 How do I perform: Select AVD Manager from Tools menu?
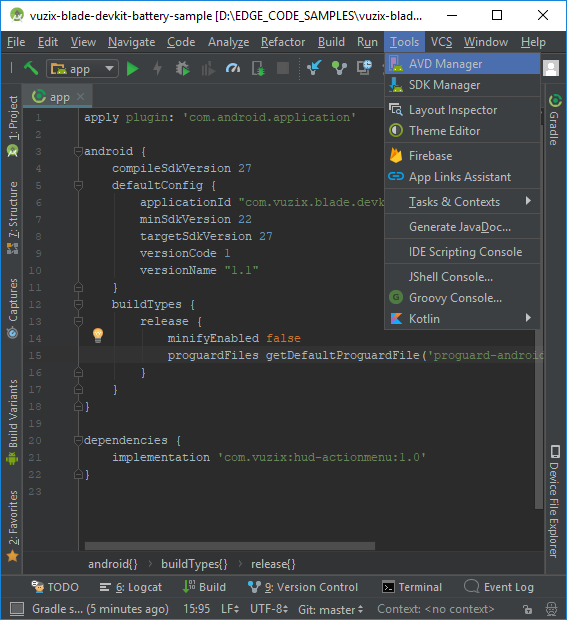462,64
